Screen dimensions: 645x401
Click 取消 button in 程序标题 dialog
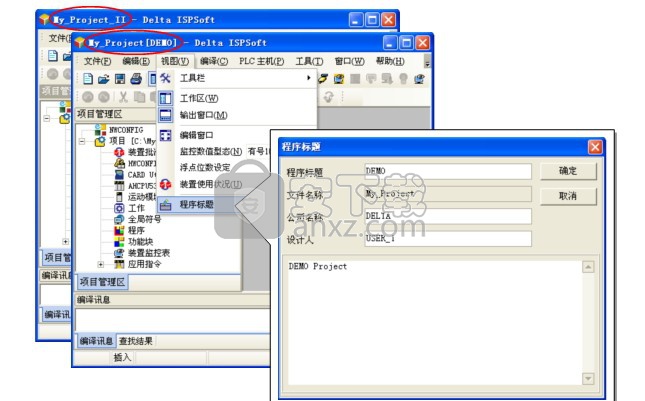click(x=568, y=196)
